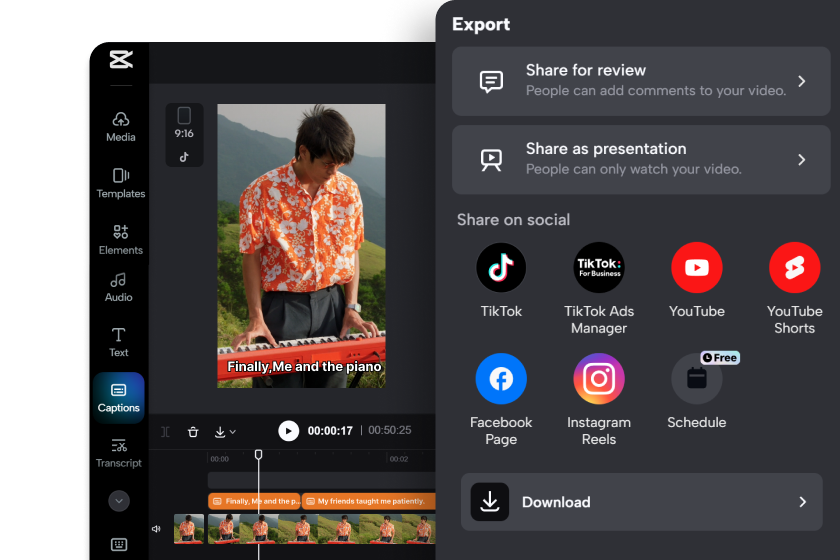The height and width of the screenshot is (560, 840).
Task: Open Share as presentation option
Action: tap(641, 160)
